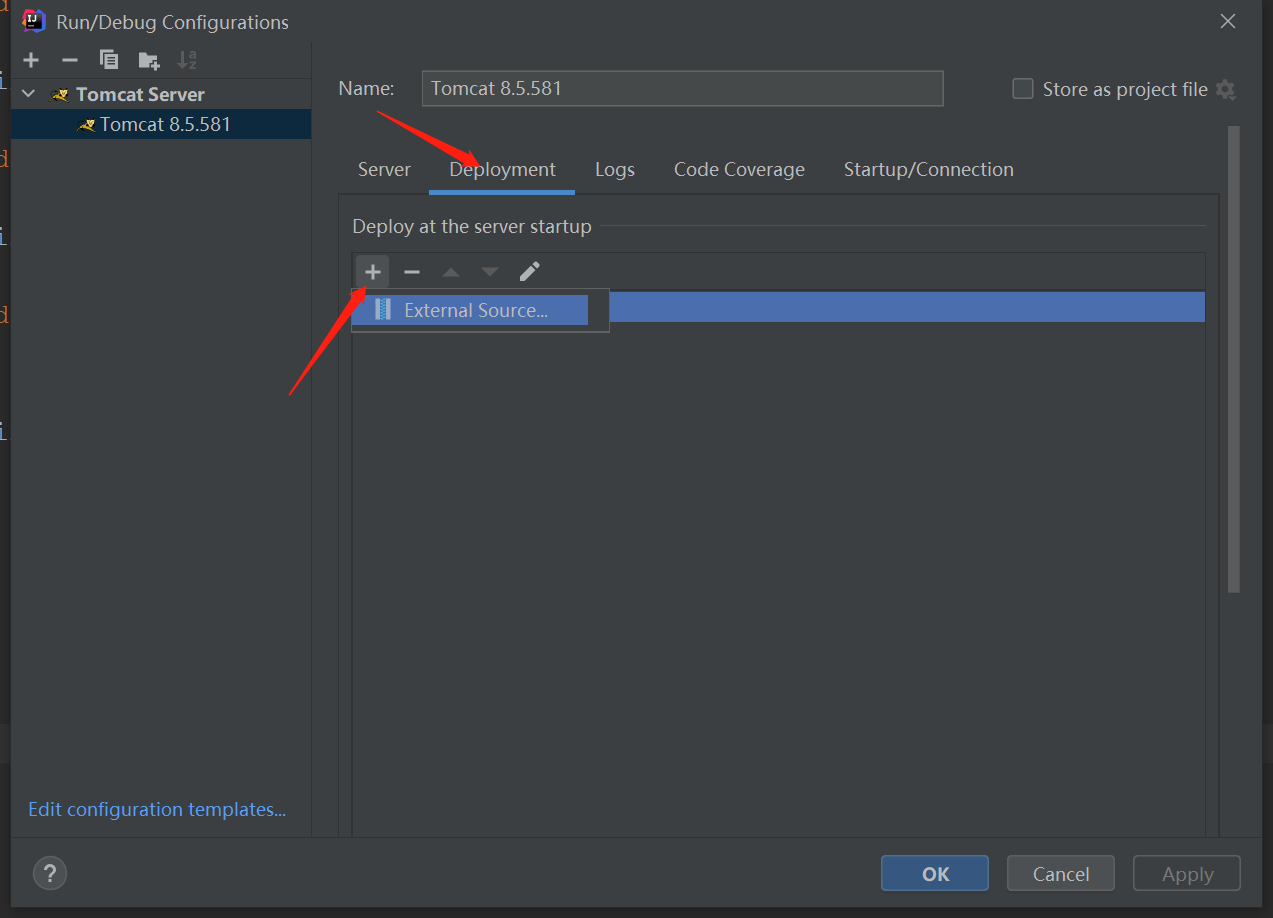Add new run configuration with plus icon
1273x918 pixels.
[31, 60]
